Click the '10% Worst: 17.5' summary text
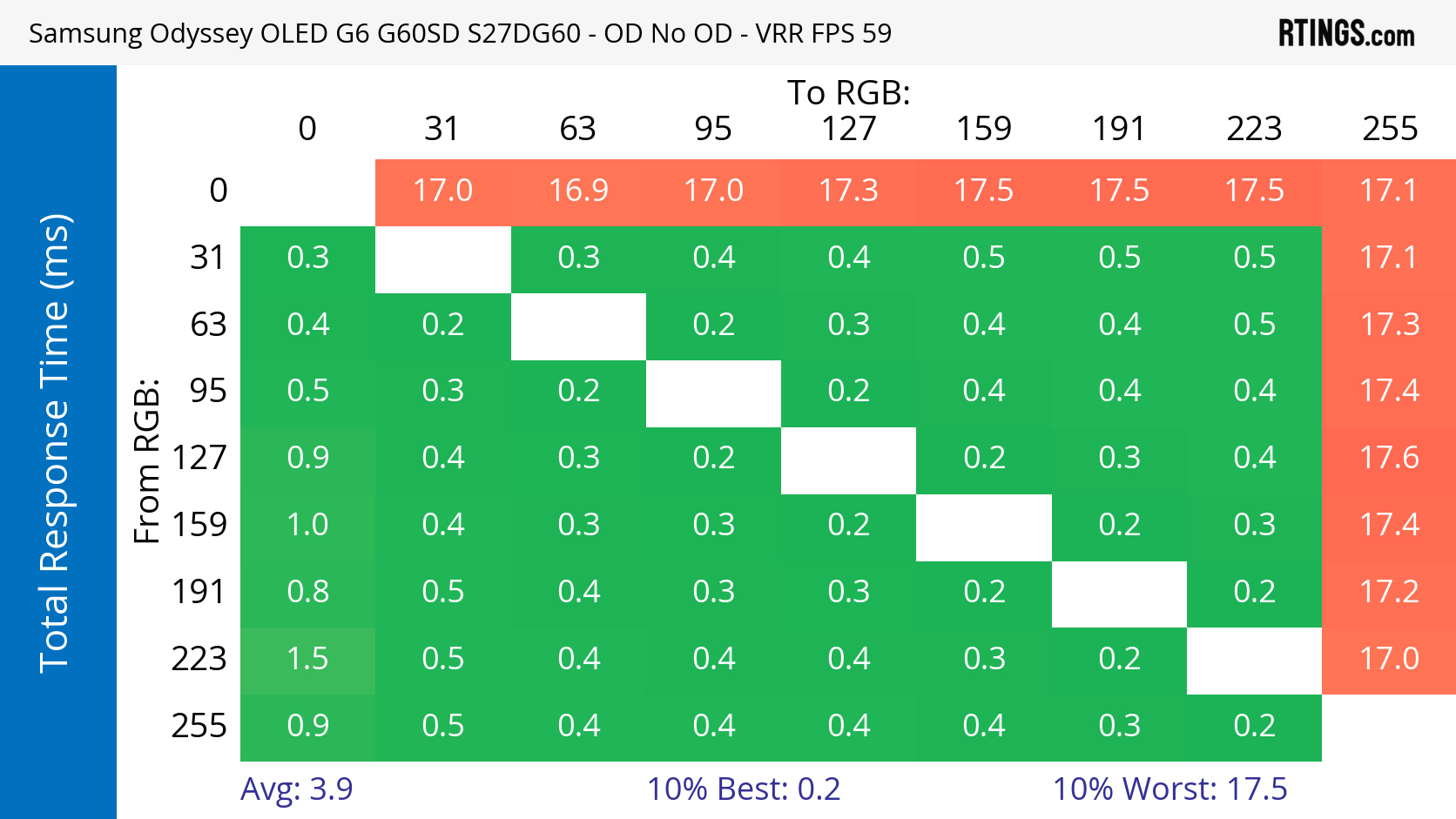The height and width of the screenshot is (819, 1456). pyautogui.click(x=1169, y=789)
